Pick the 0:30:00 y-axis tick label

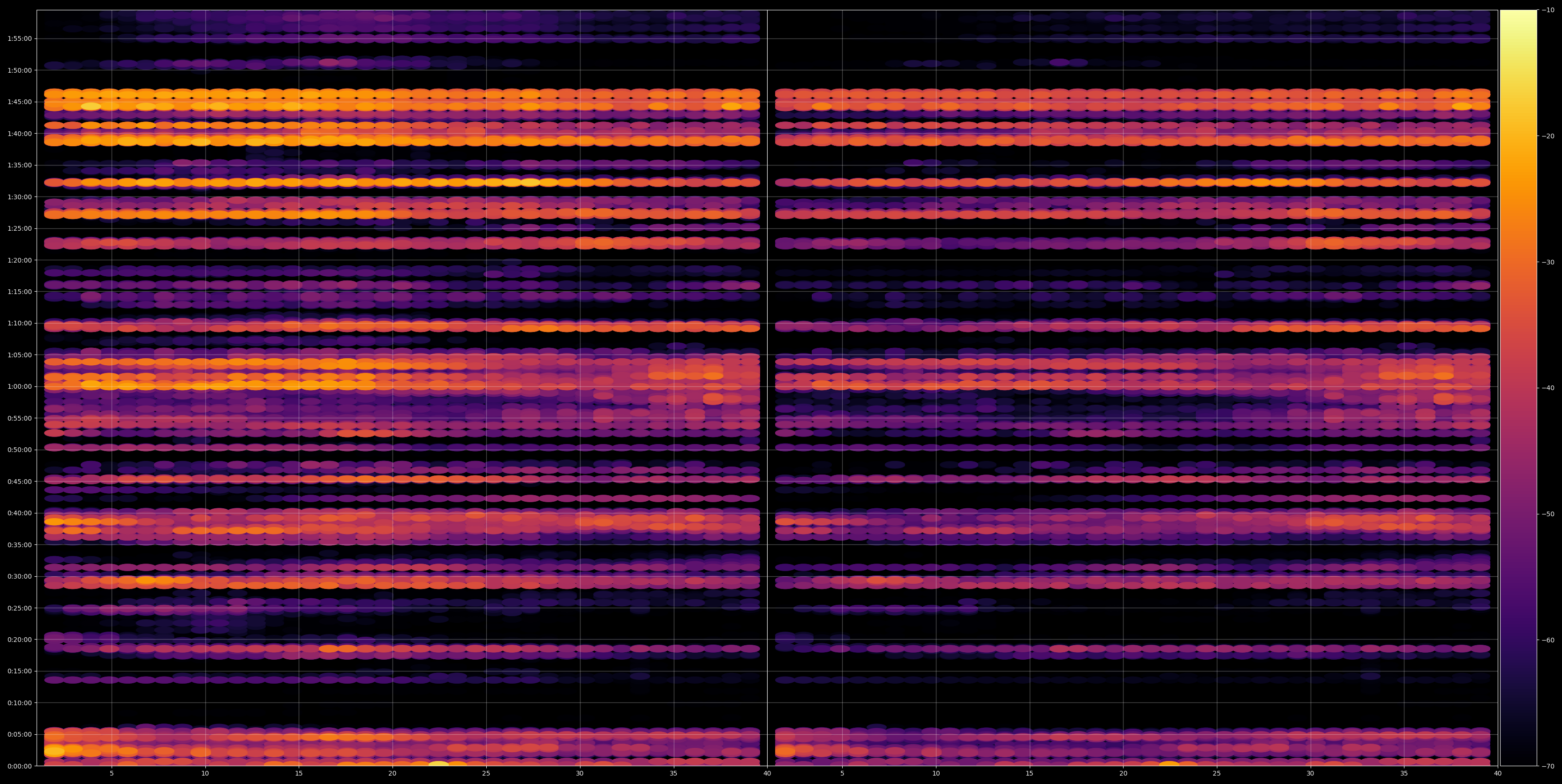coord(19,576)
